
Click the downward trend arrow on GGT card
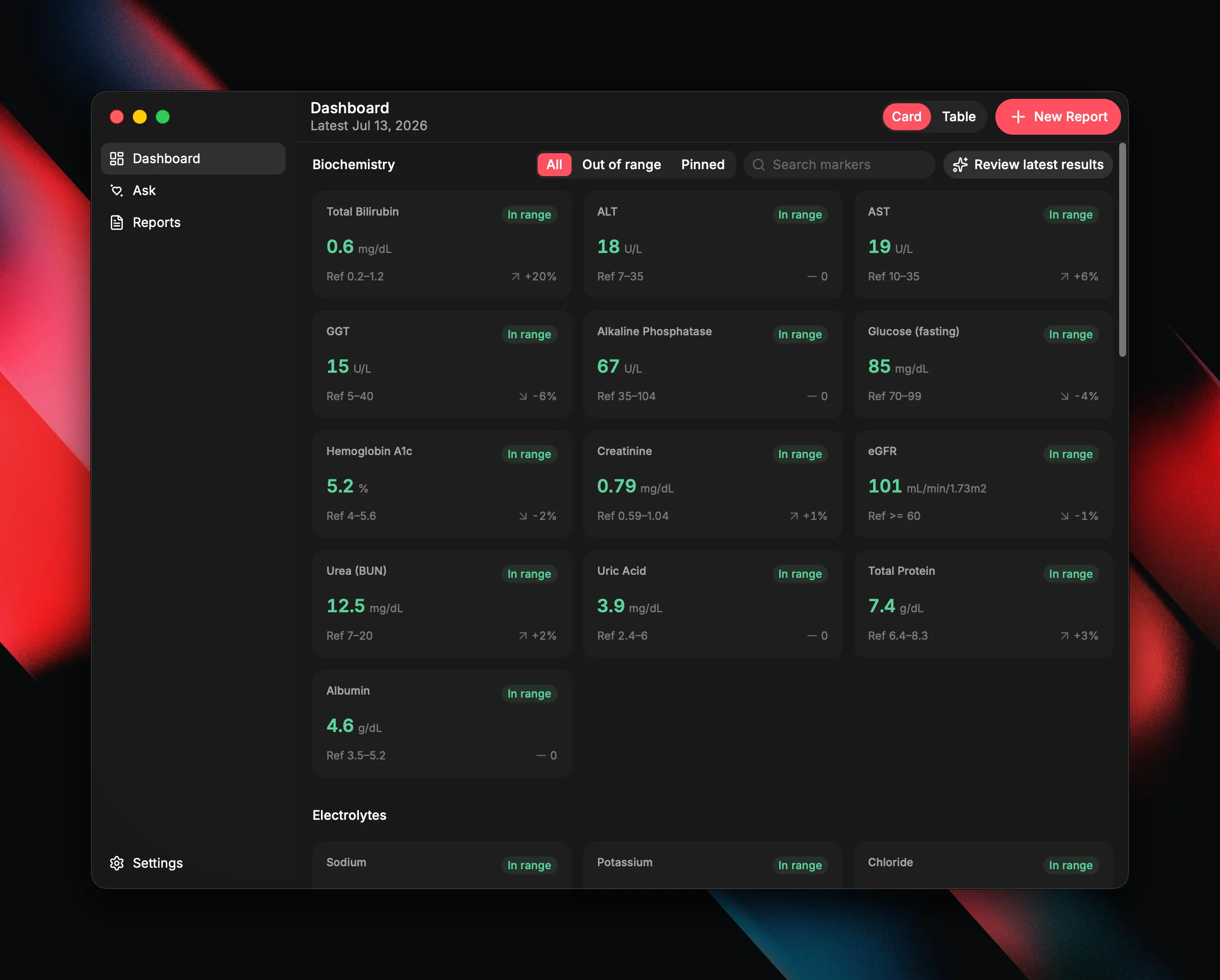(523, 396)
